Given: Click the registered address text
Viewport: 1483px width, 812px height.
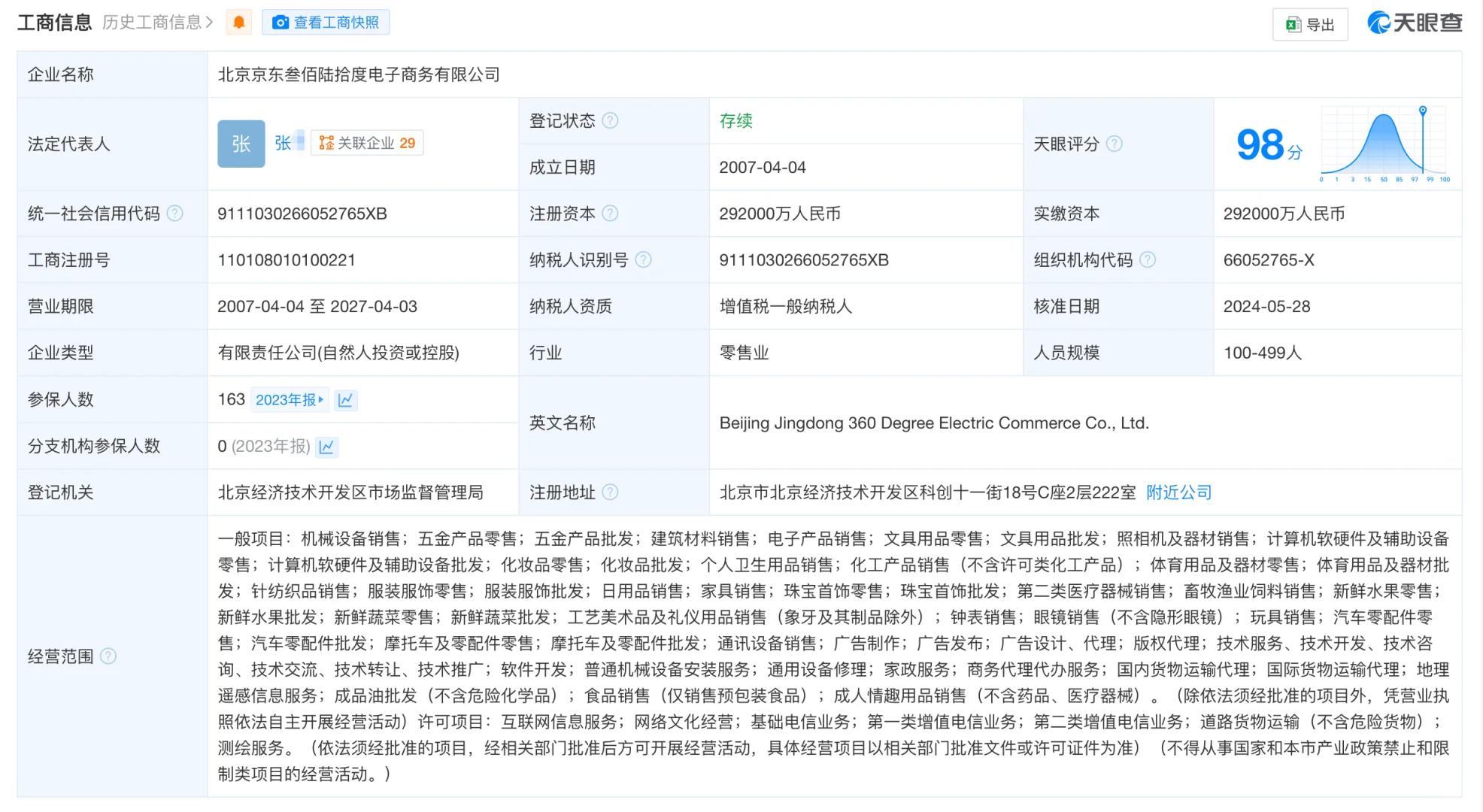Looking at the screenshot, I should tap(927, 492).
